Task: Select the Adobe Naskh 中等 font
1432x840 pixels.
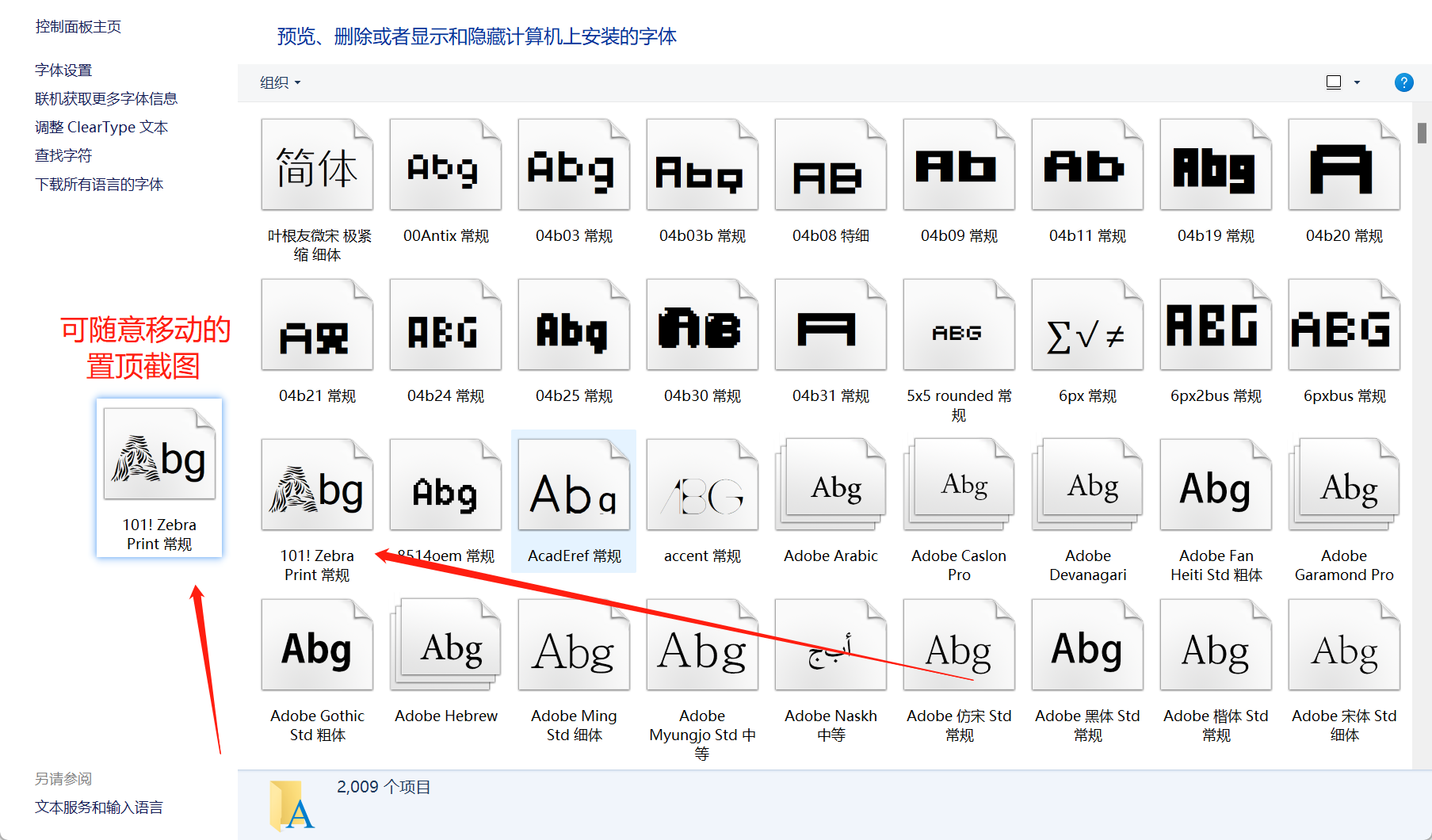Action: pyautogui.click(x=831, y=645)
